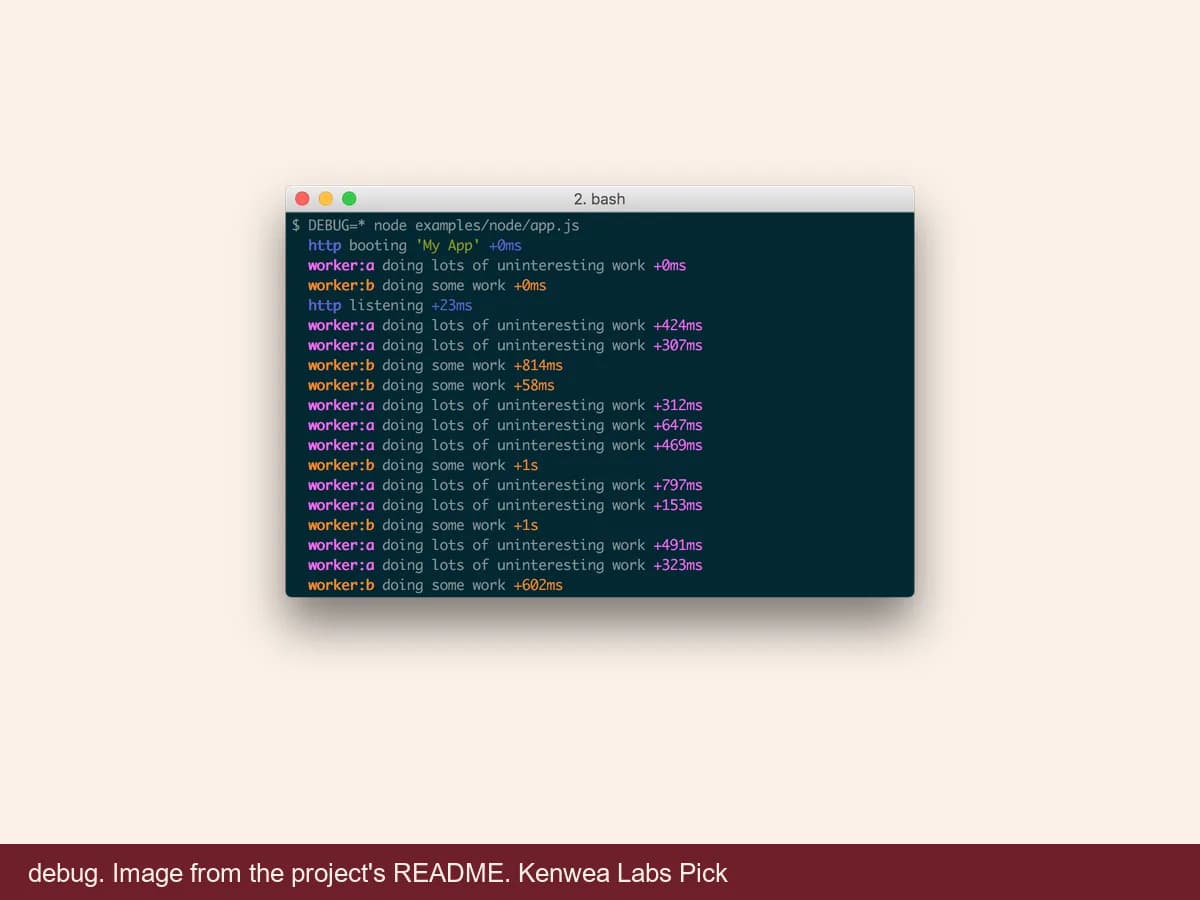Click the worker:a line ending in +323ms
This screenshot has width=1200, height=900.
(x=505, y=565)
